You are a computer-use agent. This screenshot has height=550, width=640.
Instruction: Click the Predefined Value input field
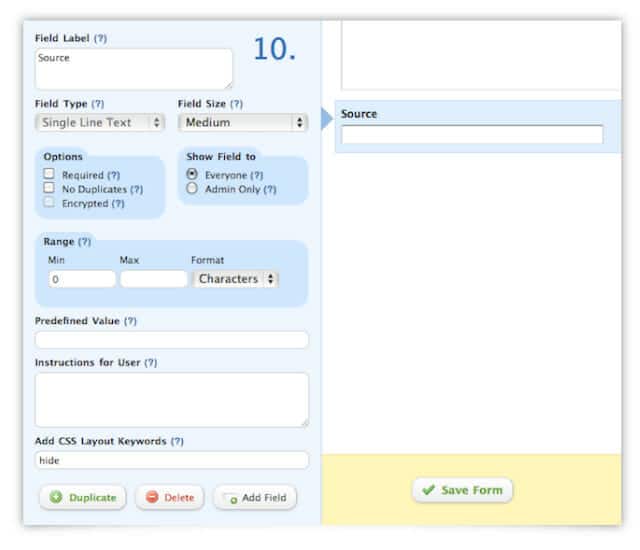point(172,340)
